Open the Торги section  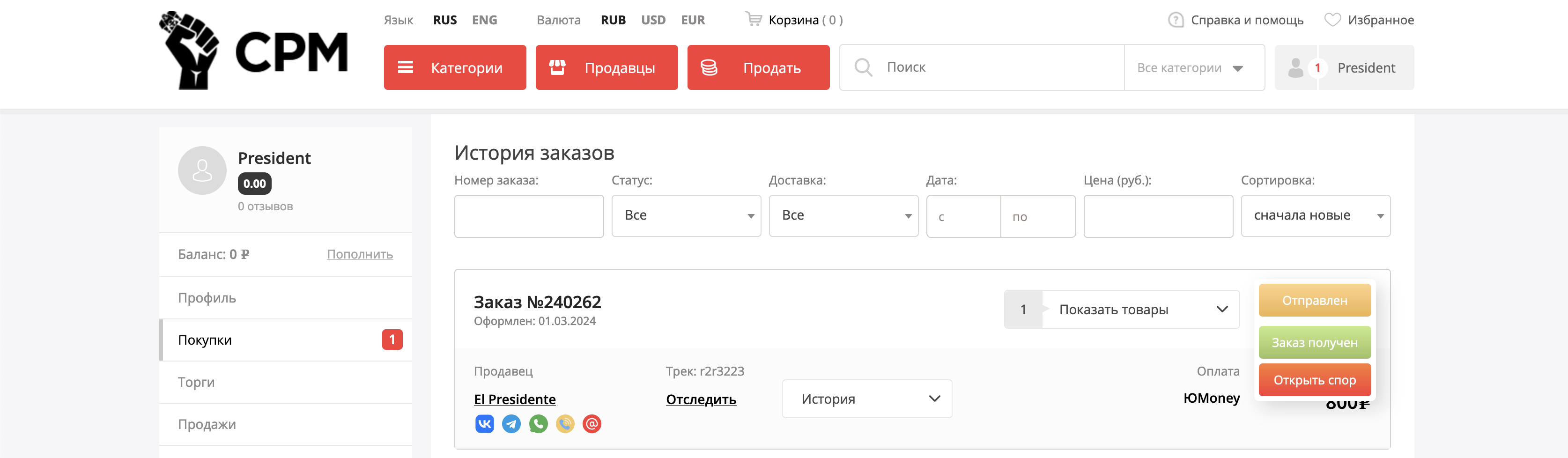pyautogui.click(x=286, y=382)
